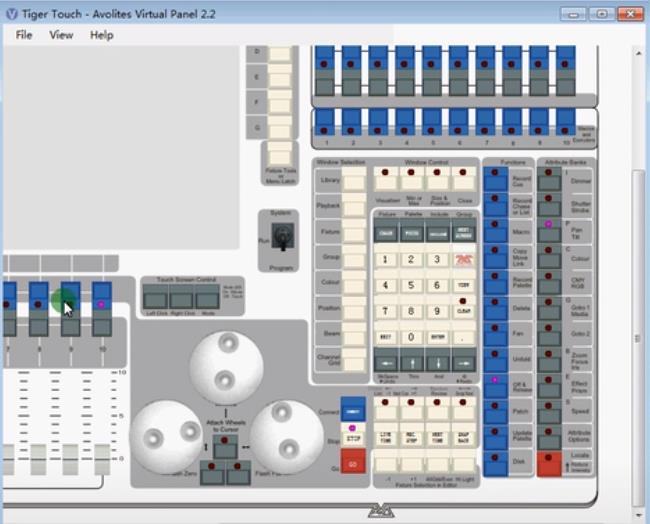Click the touch screen Mode button

207,298
